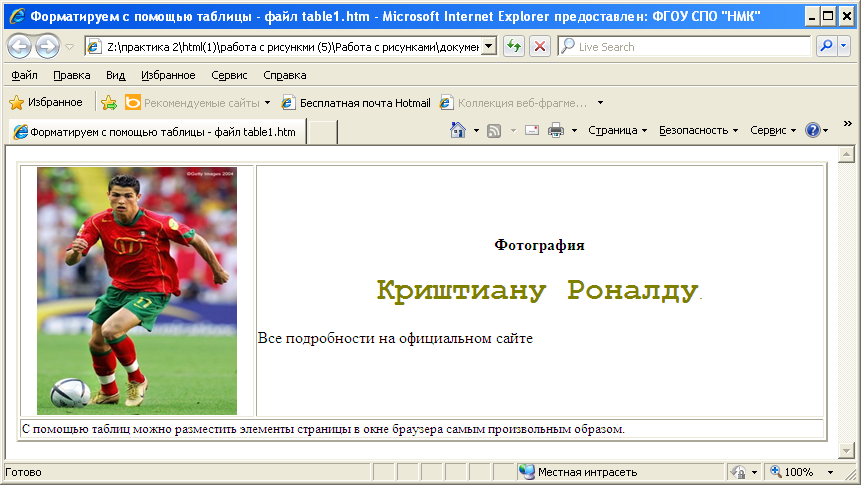Click the Избранное star button
The image size is (861, 485).
tap(46, 102)
